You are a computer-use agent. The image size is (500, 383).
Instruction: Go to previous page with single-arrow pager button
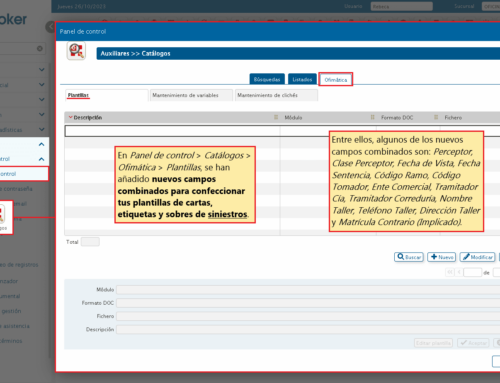coord(459,272)
